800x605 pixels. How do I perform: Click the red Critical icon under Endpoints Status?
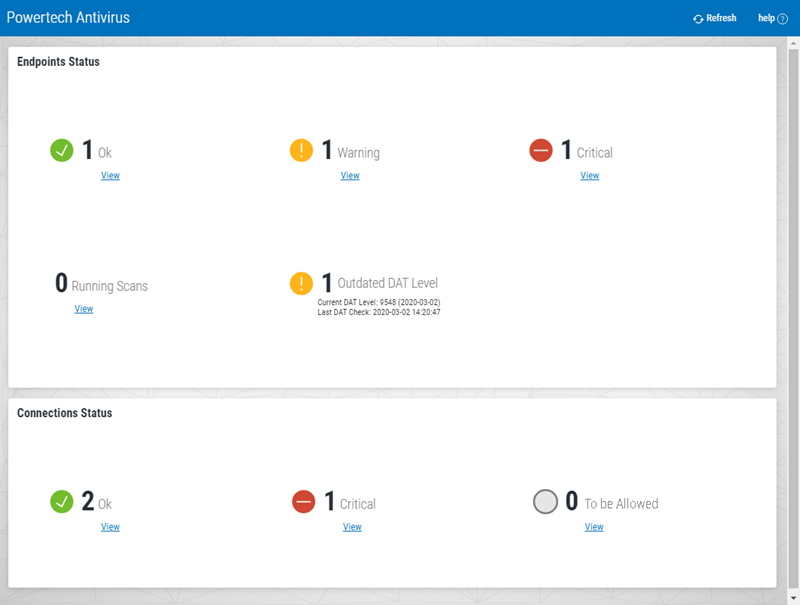pyautogui.click(x=541, y=150)
